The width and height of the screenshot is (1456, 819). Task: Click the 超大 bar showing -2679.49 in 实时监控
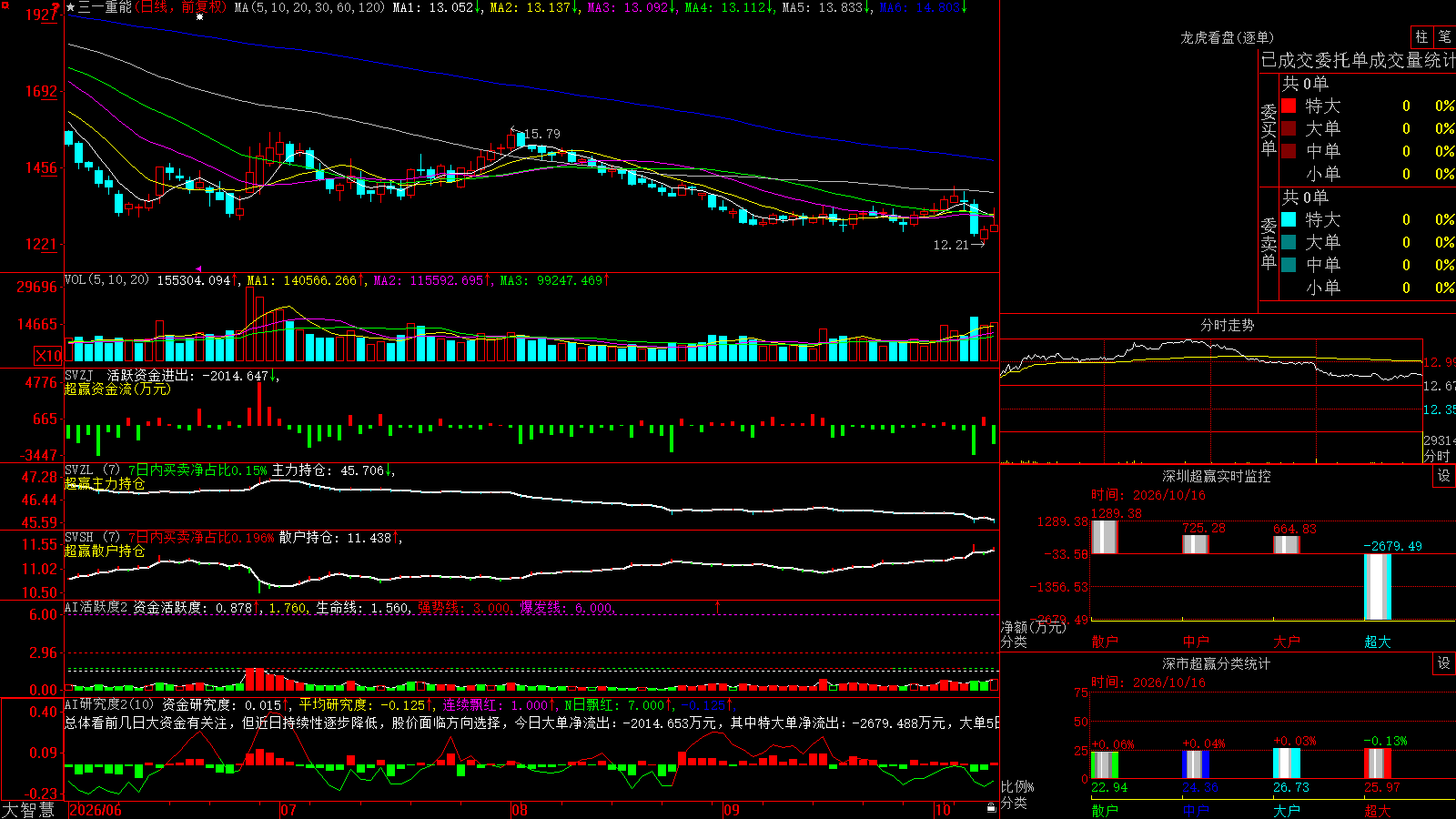click(1377, 587)
